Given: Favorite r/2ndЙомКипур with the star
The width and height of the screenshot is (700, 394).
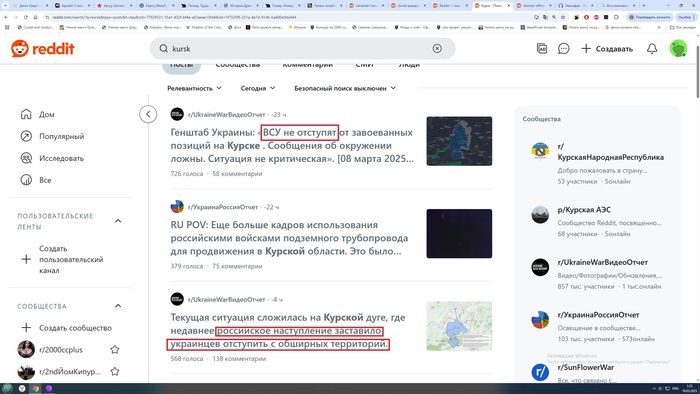Looking at the screenshot, I should [x=115, y=371].
